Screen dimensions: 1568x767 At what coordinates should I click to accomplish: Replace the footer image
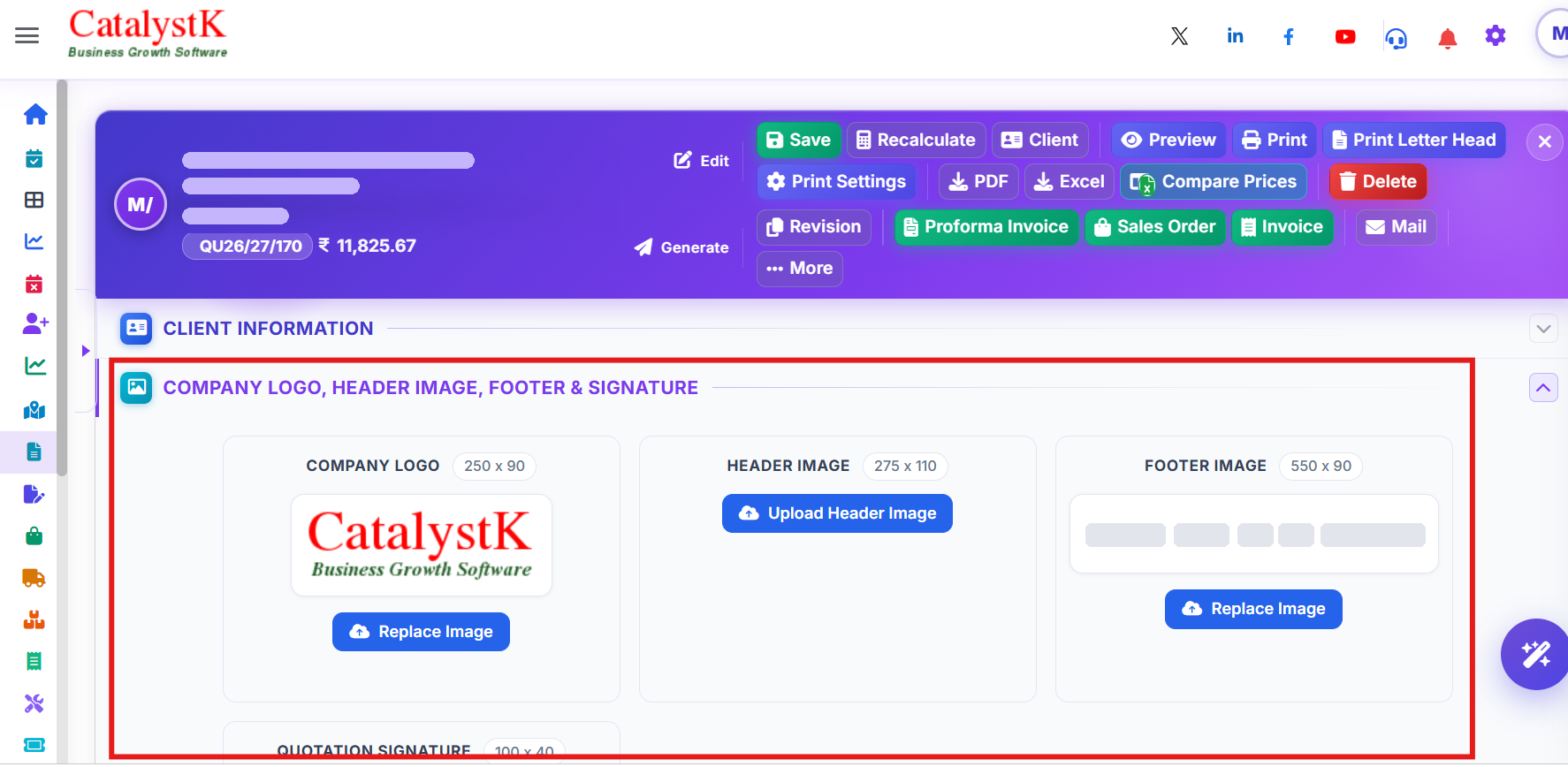(1253, 609)
